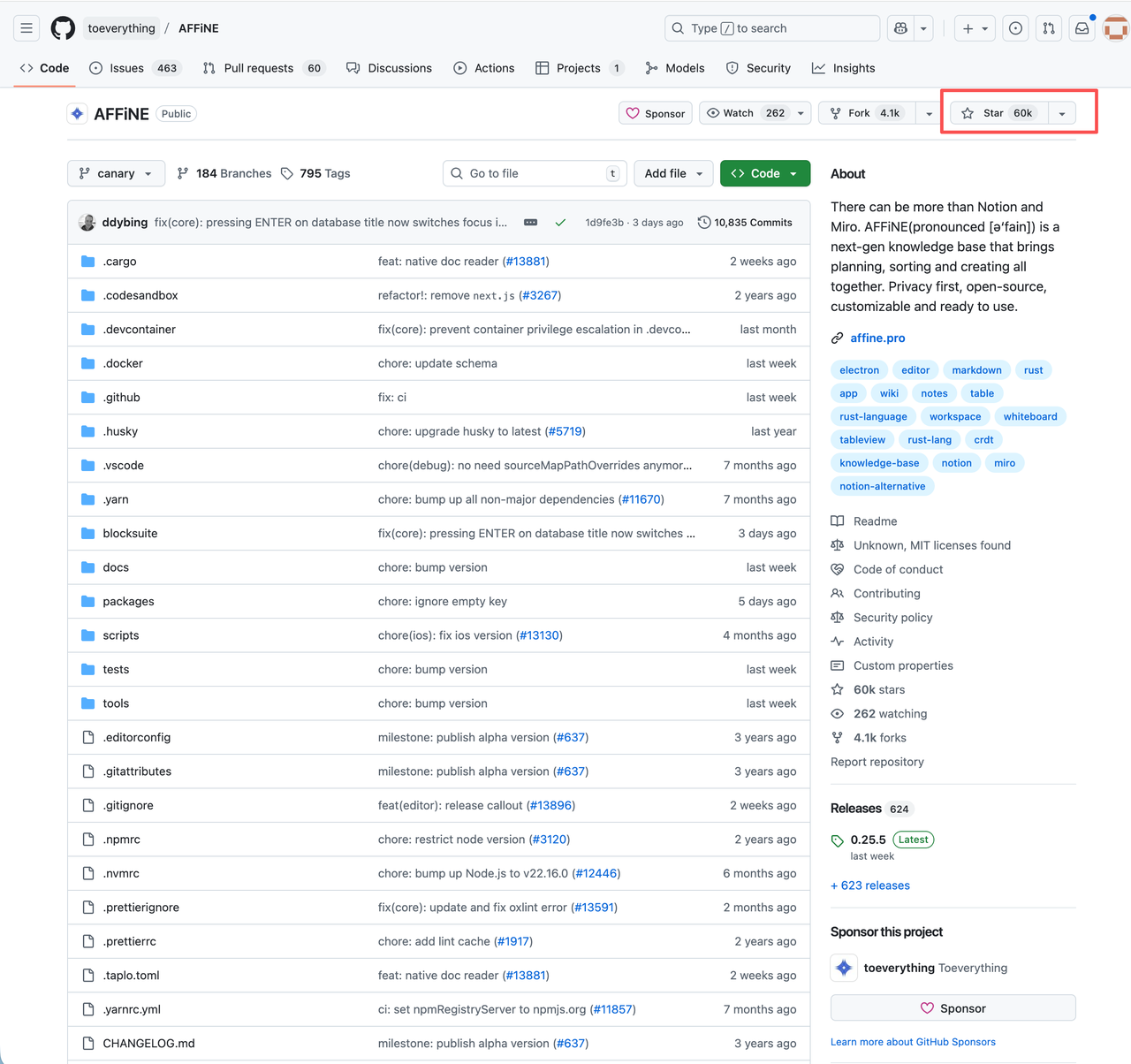Screen dimensions: 1131x1064
Task: Open the green Code dropdown button
Action: click(x=765, y=173)
